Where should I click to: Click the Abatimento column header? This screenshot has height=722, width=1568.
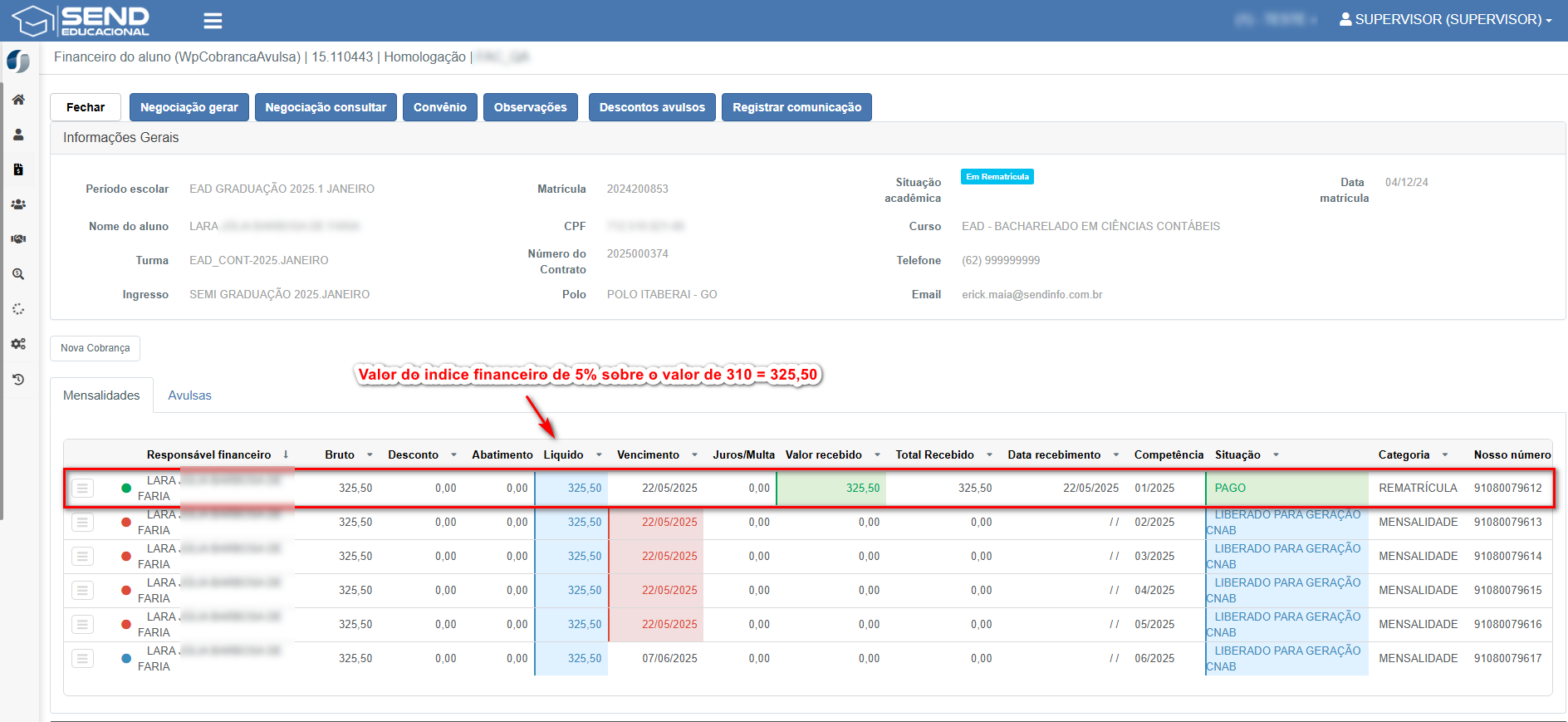502,455
